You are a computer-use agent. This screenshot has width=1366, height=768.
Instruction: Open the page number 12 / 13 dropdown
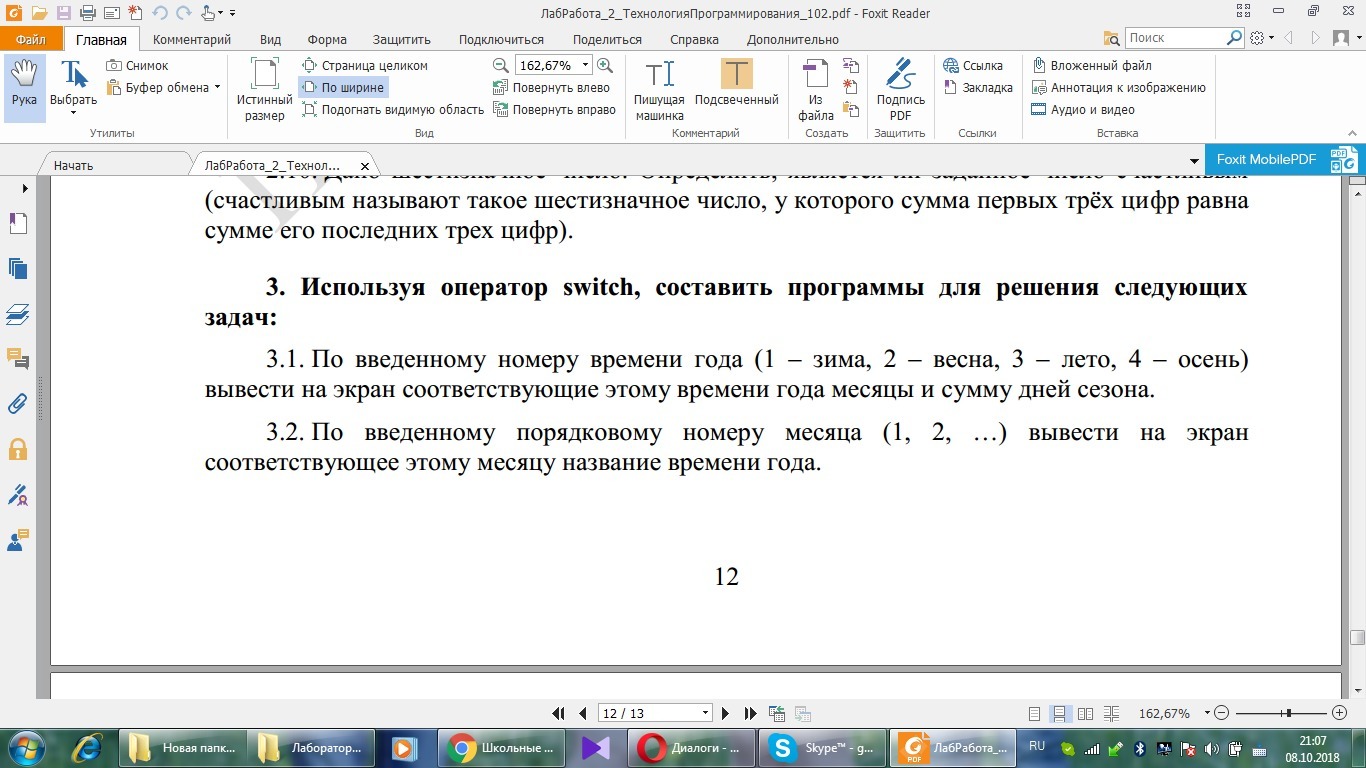point(706,714)
